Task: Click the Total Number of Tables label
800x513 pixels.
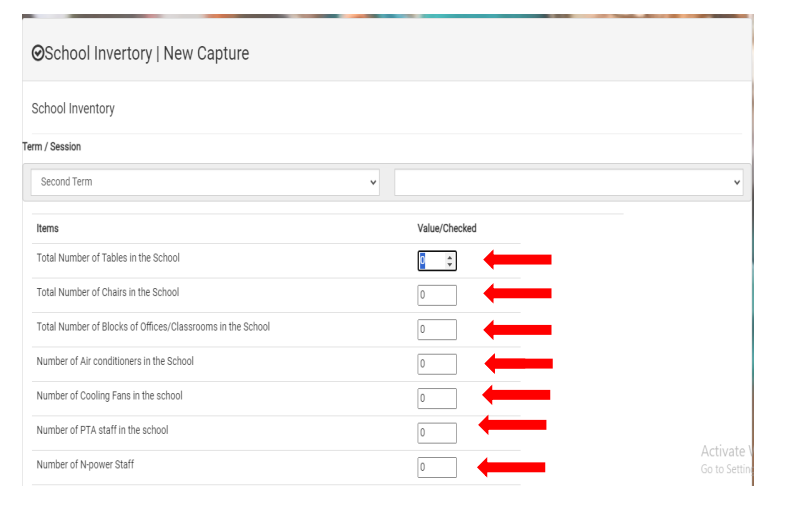Action: (108, 258)
